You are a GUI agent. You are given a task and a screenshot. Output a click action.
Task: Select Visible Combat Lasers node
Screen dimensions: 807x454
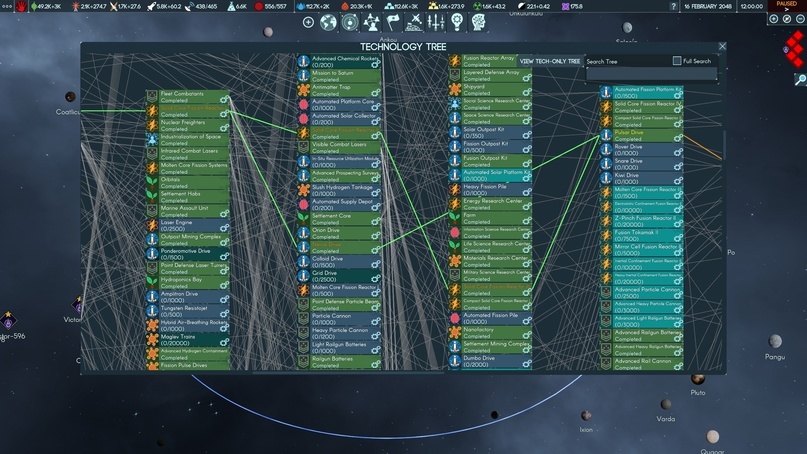click(339, 147)
